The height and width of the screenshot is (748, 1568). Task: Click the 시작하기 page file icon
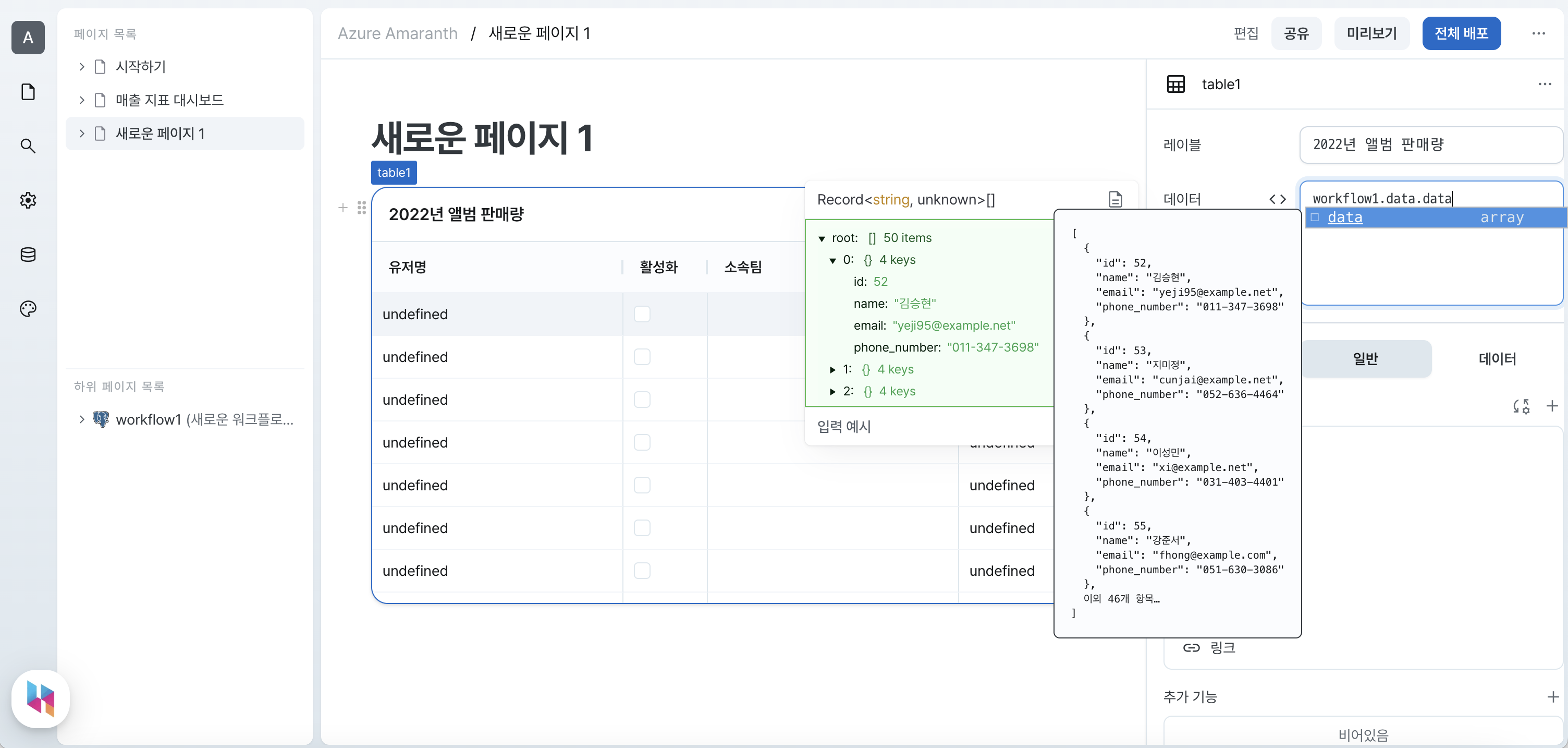[101, 66]
